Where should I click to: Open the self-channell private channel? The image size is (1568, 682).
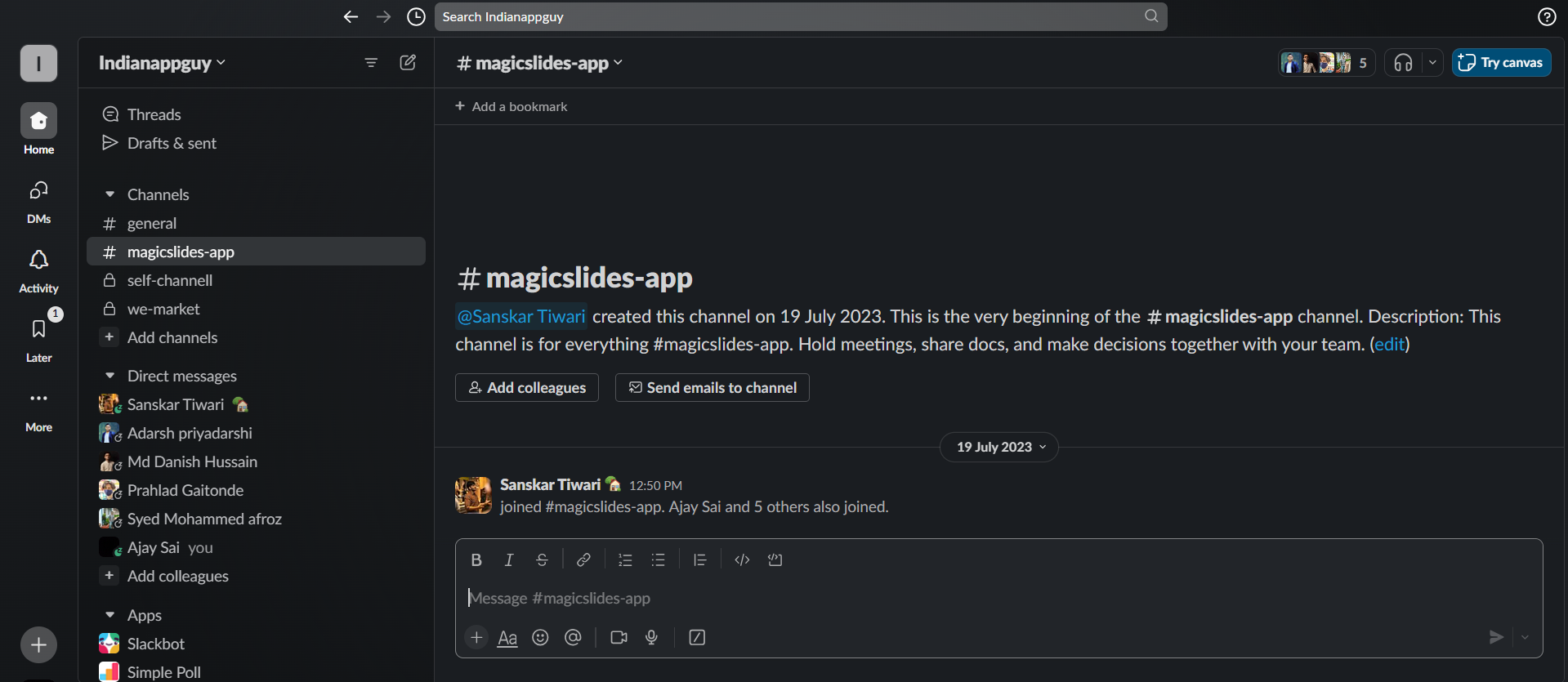click(x=256, y=280)
